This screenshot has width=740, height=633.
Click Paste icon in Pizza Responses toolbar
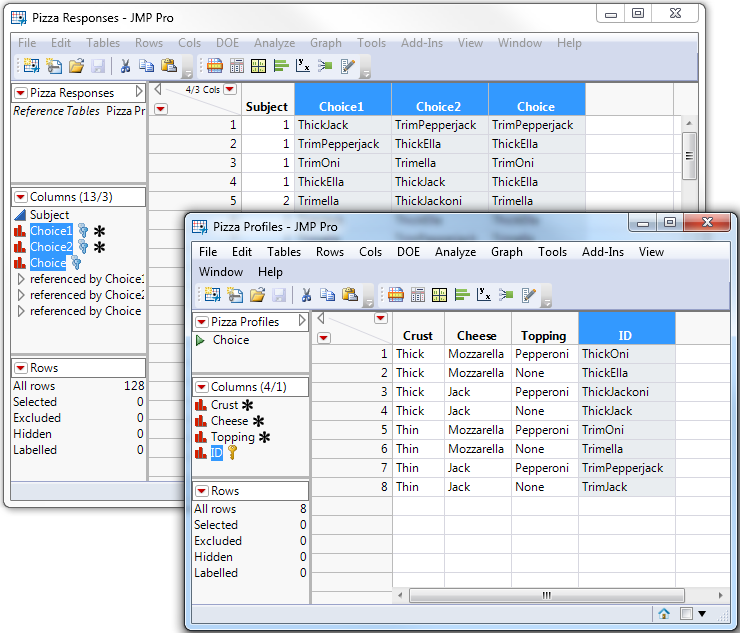pyautogui.click(x=169, y=66)
